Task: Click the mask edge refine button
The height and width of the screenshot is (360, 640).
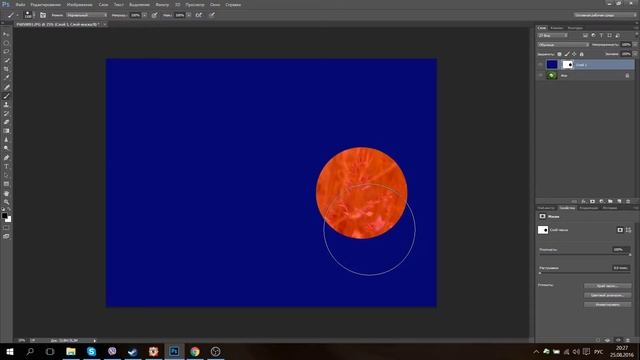Action: click(607, 286)
